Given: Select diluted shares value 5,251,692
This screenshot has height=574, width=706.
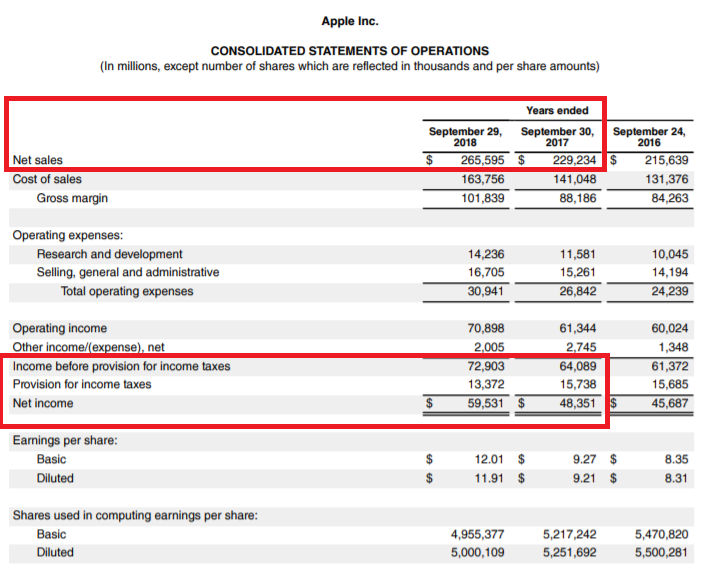Looking at the screenshot, I should (x=570, y=552).
